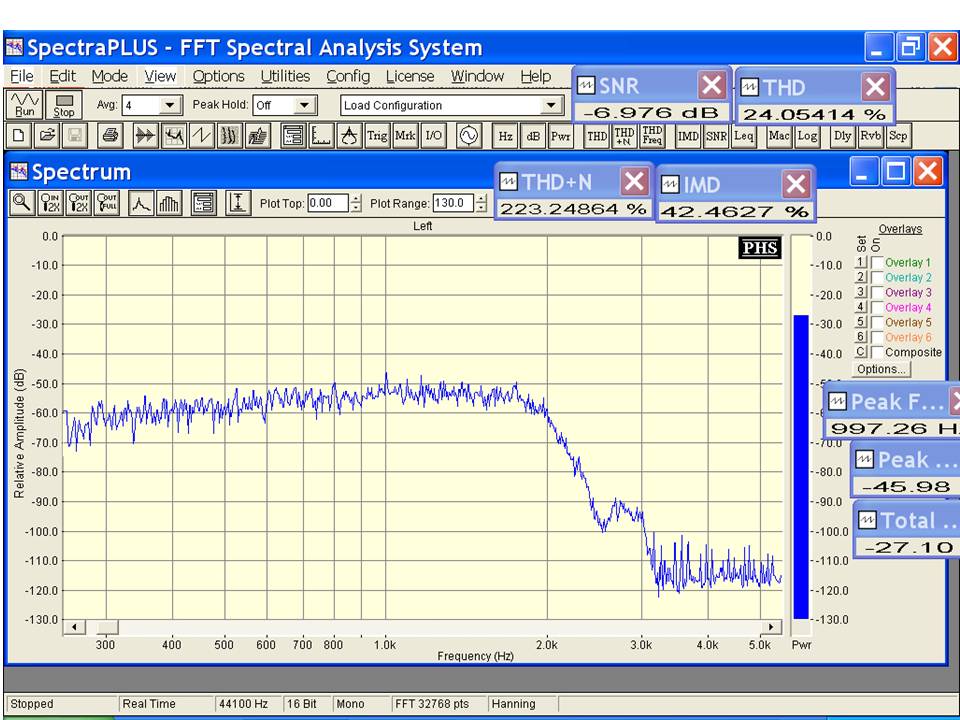Open the Time Series view icon

coord(146,135)
